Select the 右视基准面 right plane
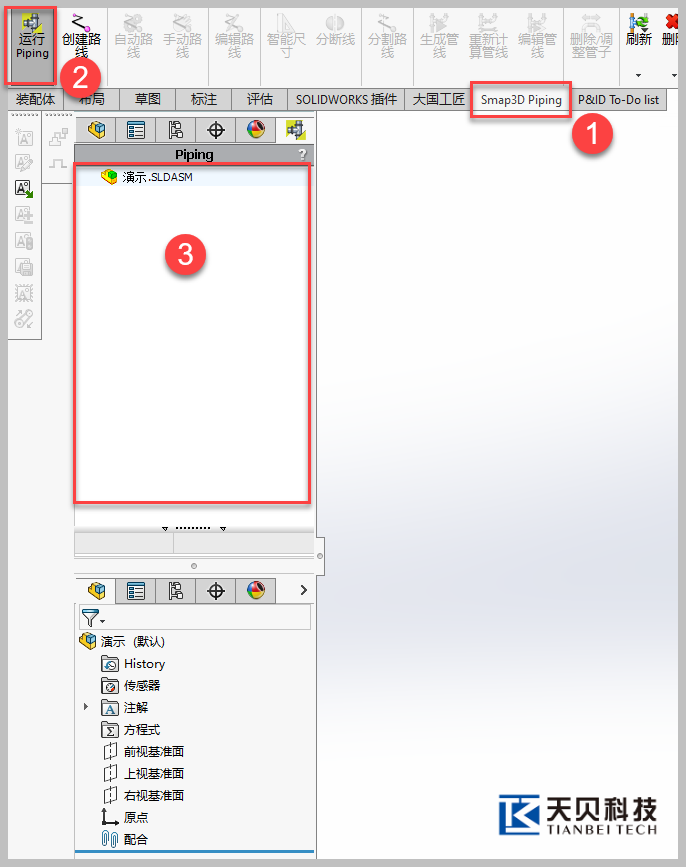This screenshot has height=867, width=686. (x=143, y=796)
